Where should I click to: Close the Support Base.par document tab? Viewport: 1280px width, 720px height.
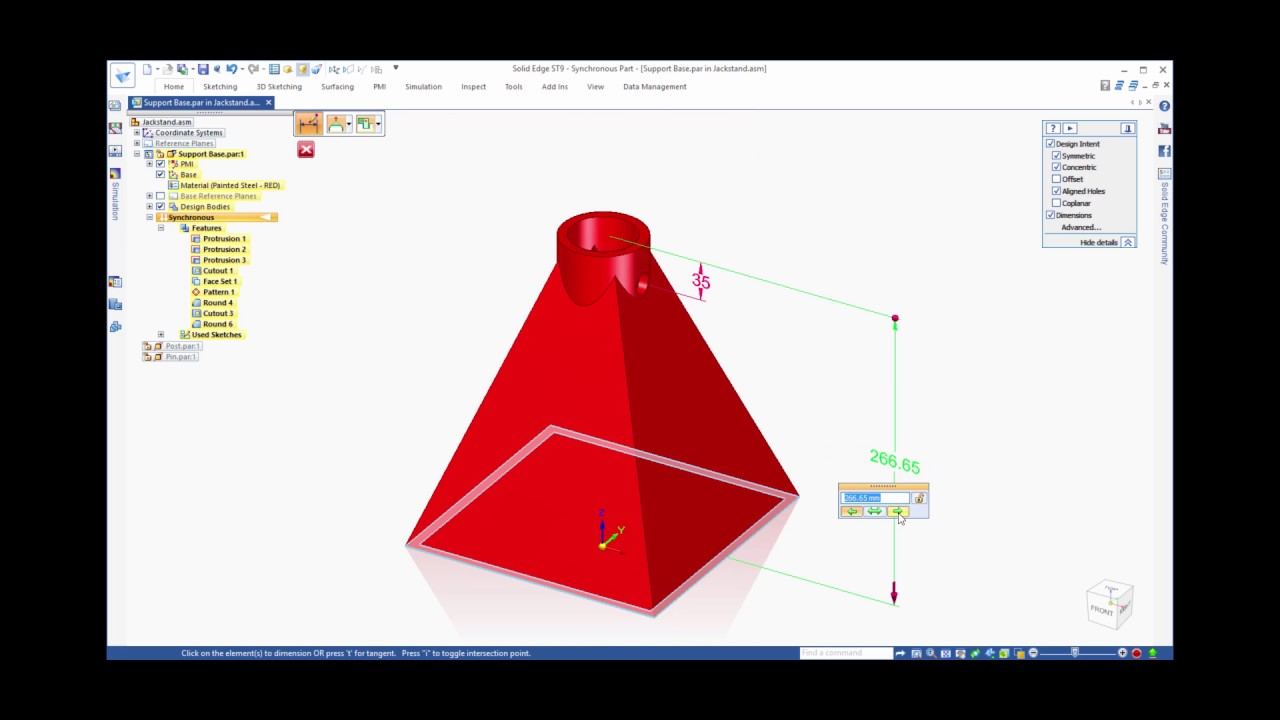[268, 102]
